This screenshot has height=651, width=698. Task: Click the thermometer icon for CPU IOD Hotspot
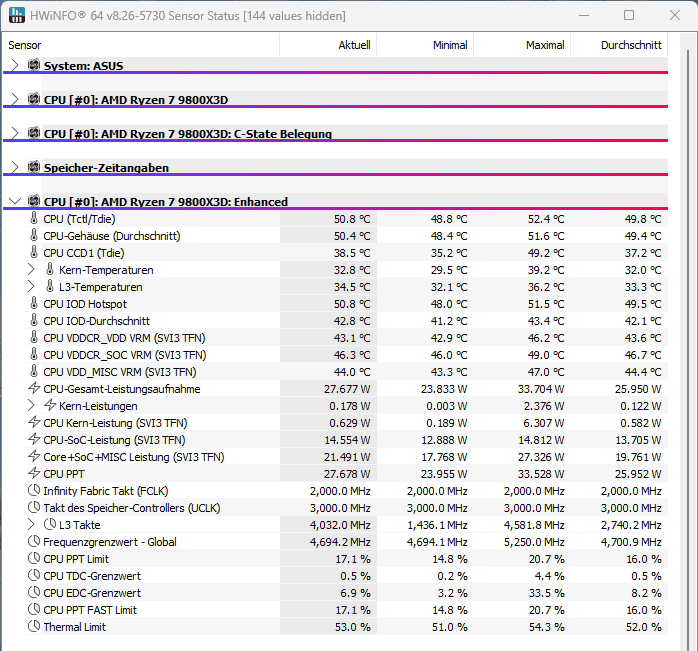(x=33, y=304)
